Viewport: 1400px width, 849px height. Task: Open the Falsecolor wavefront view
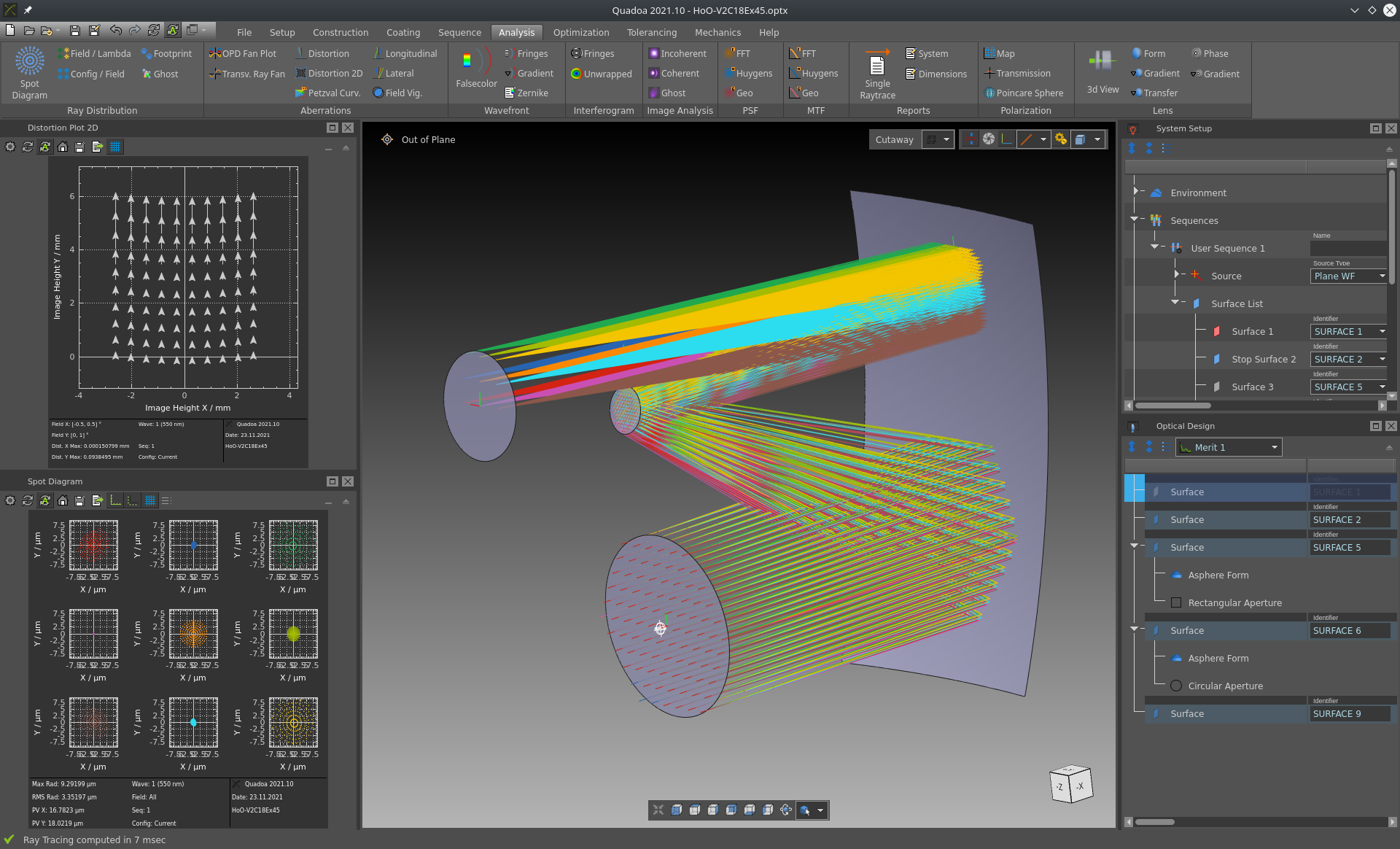click(476, 69)
